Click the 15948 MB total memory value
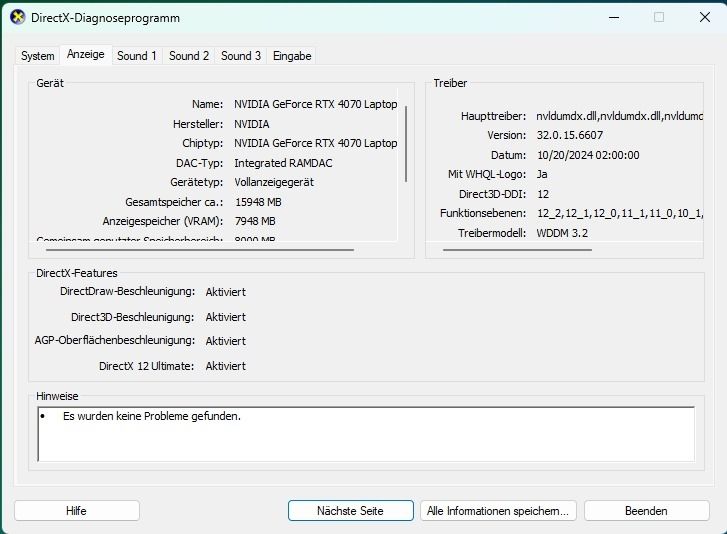This screenshot has width=727, height=534. [x=258, y=202]
